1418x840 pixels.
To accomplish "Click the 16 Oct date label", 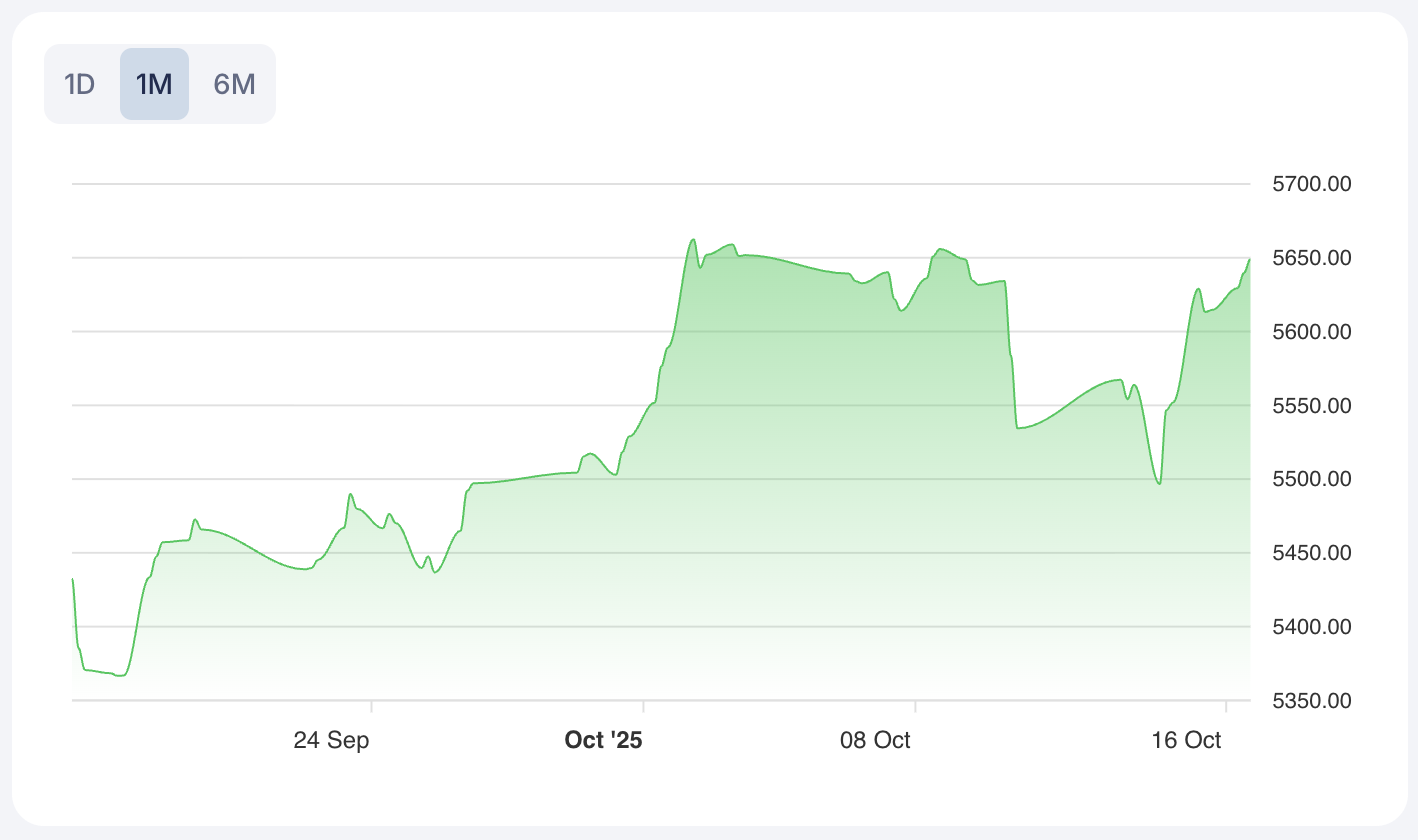I will (x=1186, y=740).
